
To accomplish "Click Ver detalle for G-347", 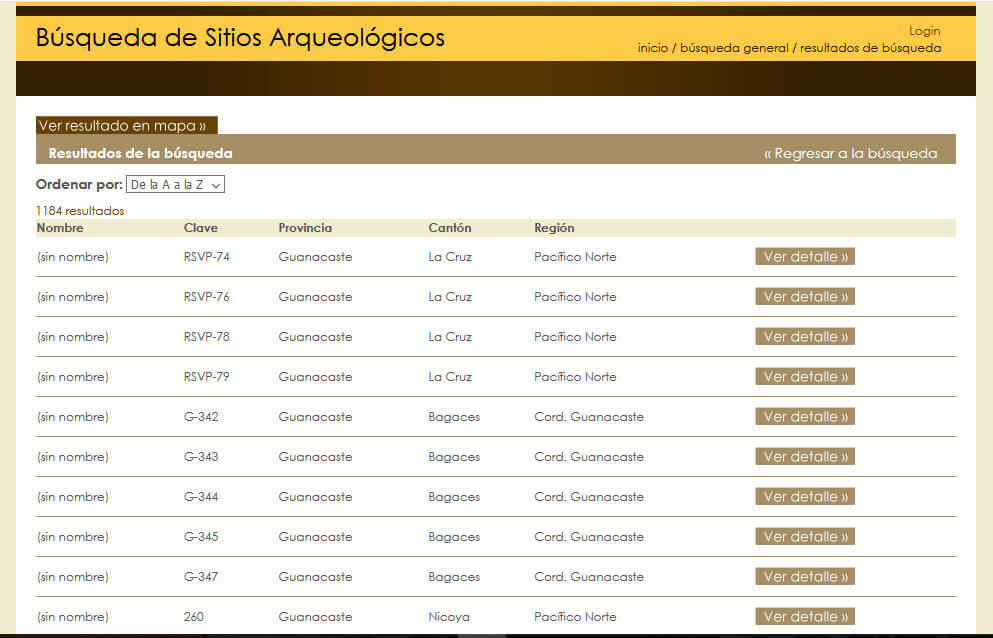I will (805, 576).
